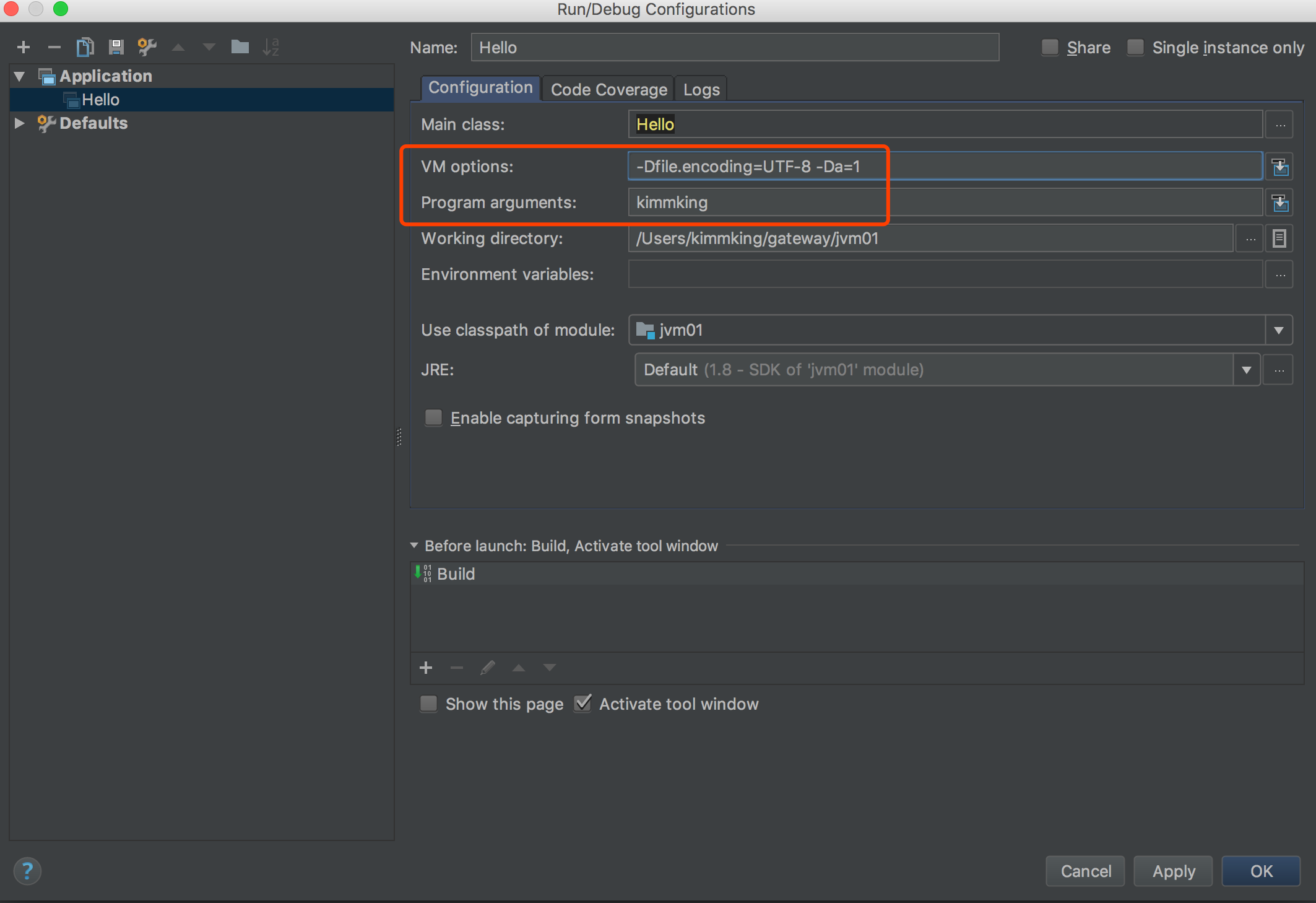Open the JRE dropdown arrow
Viewport: 1316px width, 903px height.
click(1246, 370)
